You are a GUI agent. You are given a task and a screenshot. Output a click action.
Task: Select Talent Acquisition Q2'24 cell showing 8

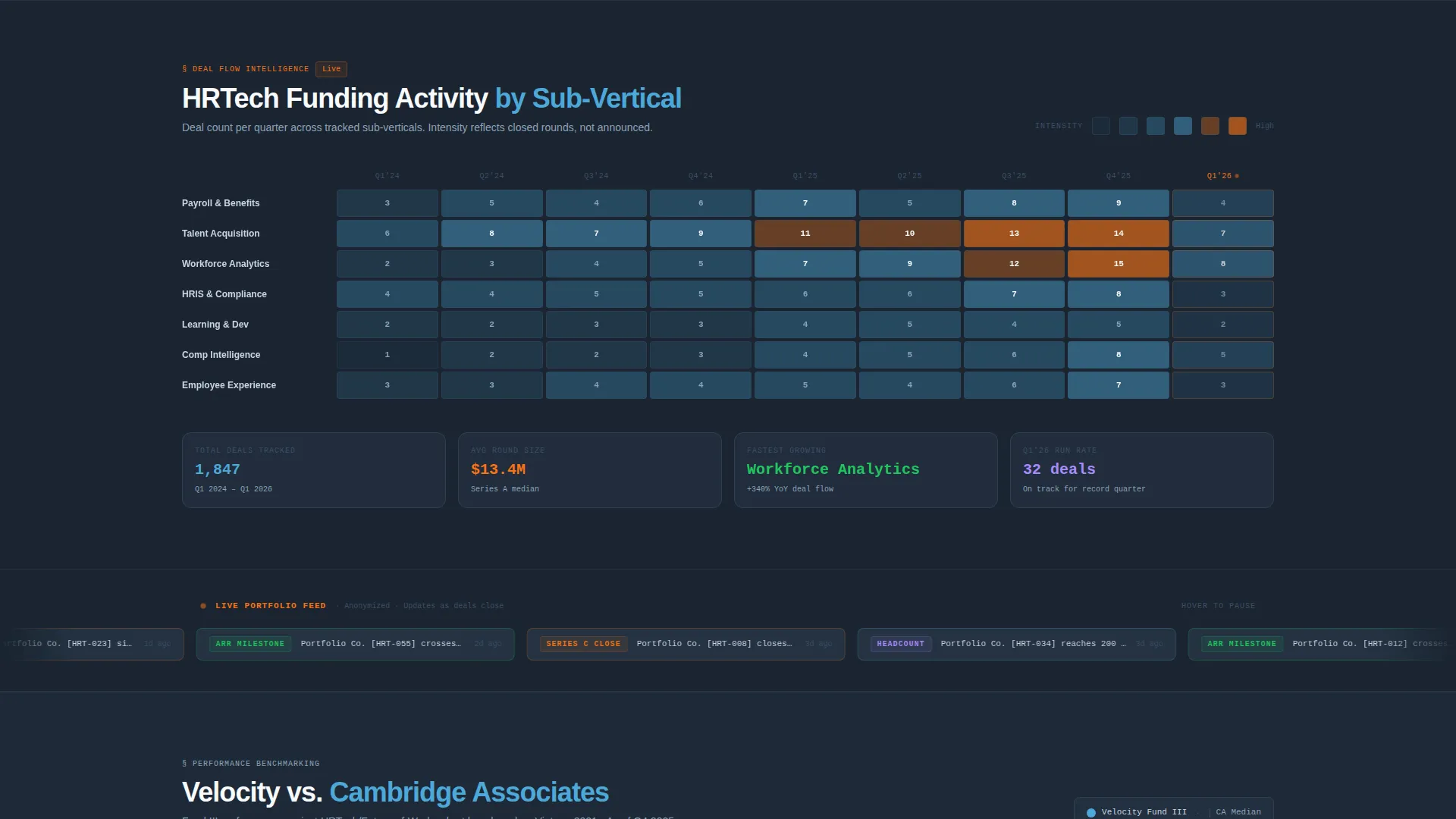click(x=491, y=234)
